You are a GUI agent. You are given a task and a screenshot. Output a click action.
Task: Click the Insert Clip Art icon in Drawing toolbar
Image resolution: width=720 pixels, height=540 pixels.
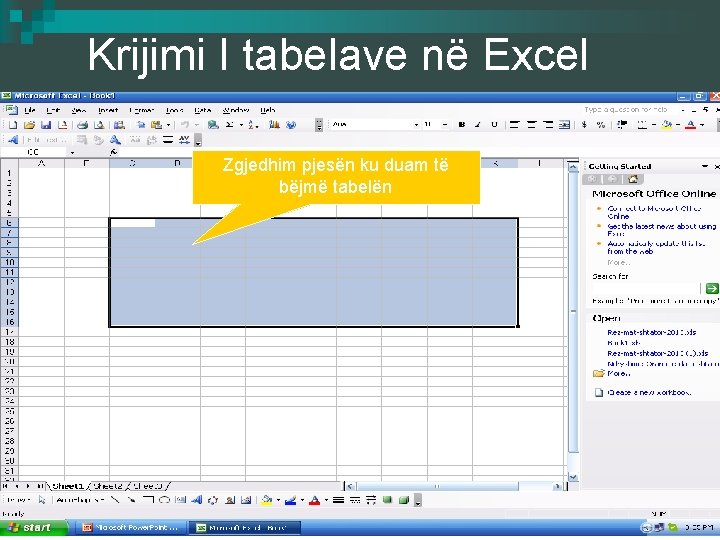coord(230,500)
